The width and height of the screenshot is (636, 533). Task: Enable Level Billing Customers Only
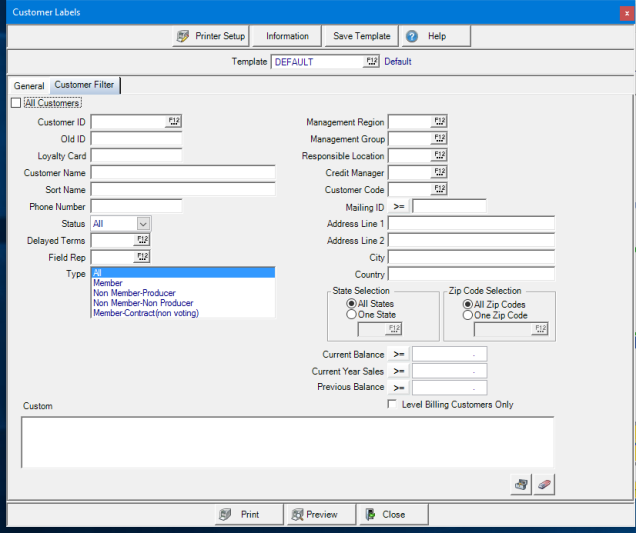pos(393,405)
